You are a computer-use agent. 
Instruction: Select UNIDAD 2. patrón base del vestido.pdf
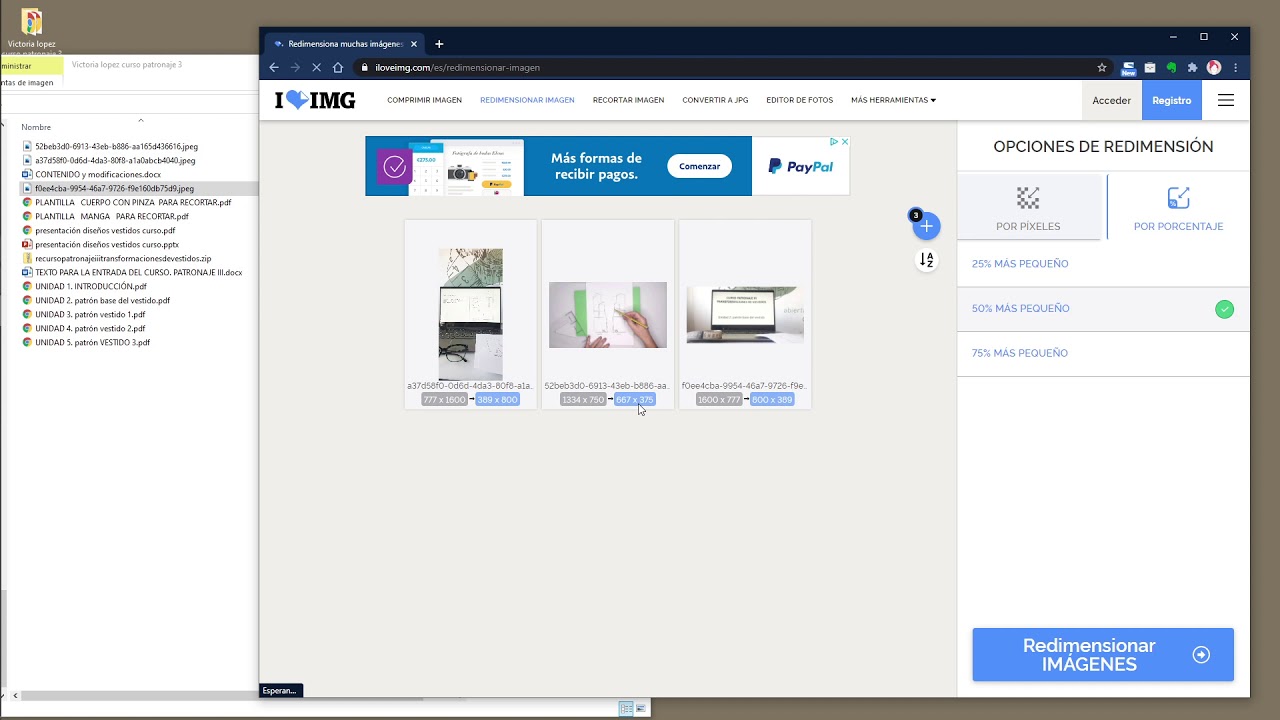[102, 300]
